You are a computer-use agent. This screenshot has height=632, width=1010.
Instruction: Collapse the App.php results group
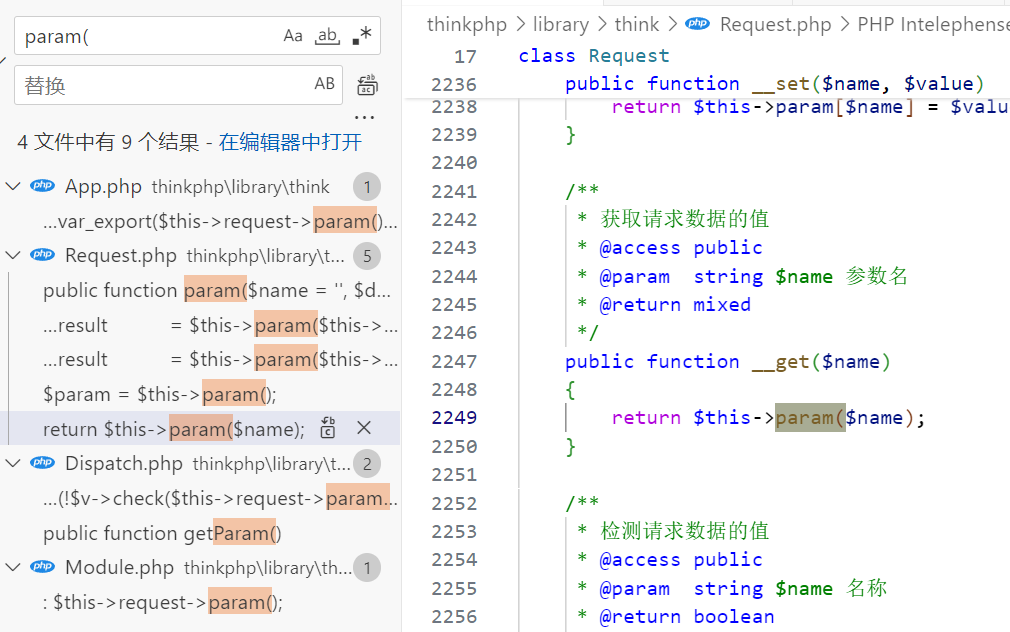coord(14,187)
